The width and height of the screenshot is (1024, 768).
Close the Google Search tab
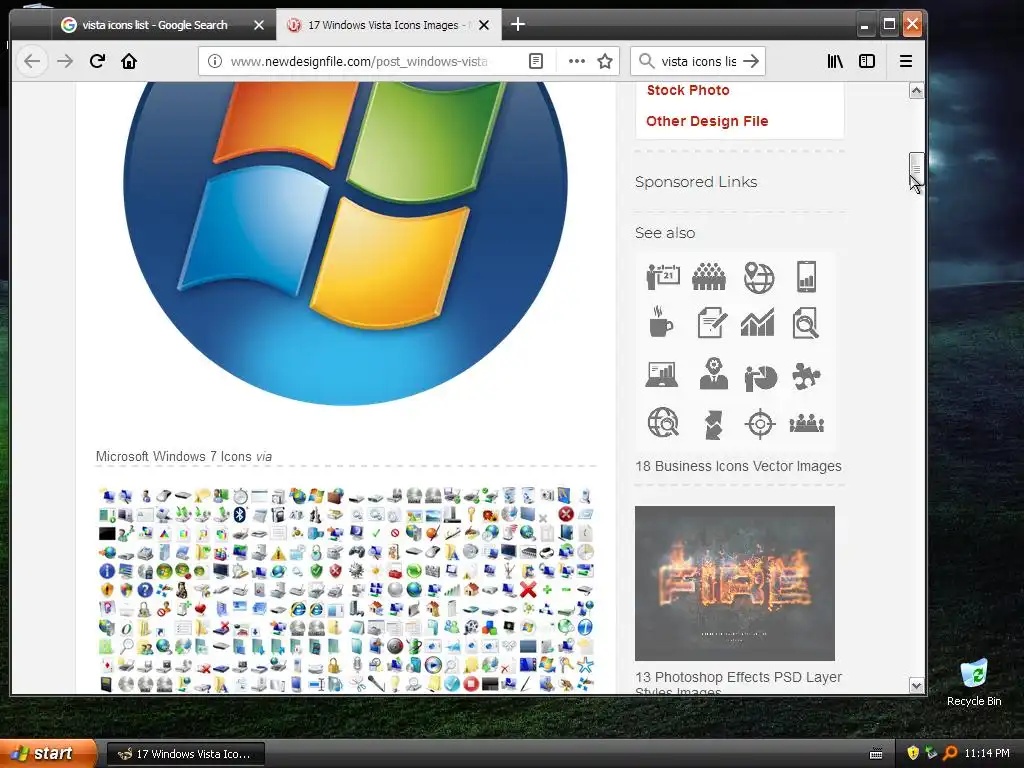pos(259,25)
